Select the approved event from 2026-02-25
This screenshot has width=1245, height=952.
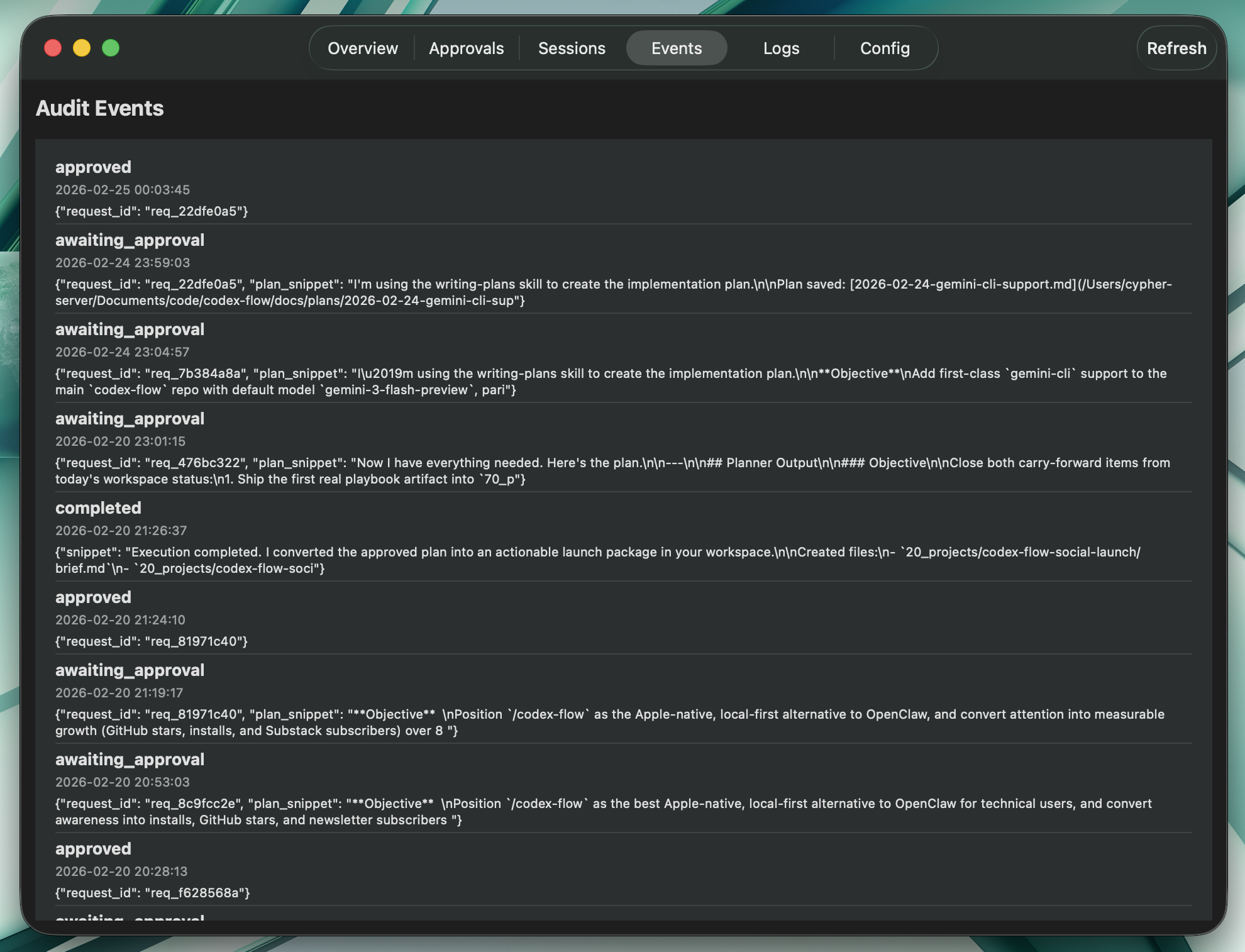93,167
